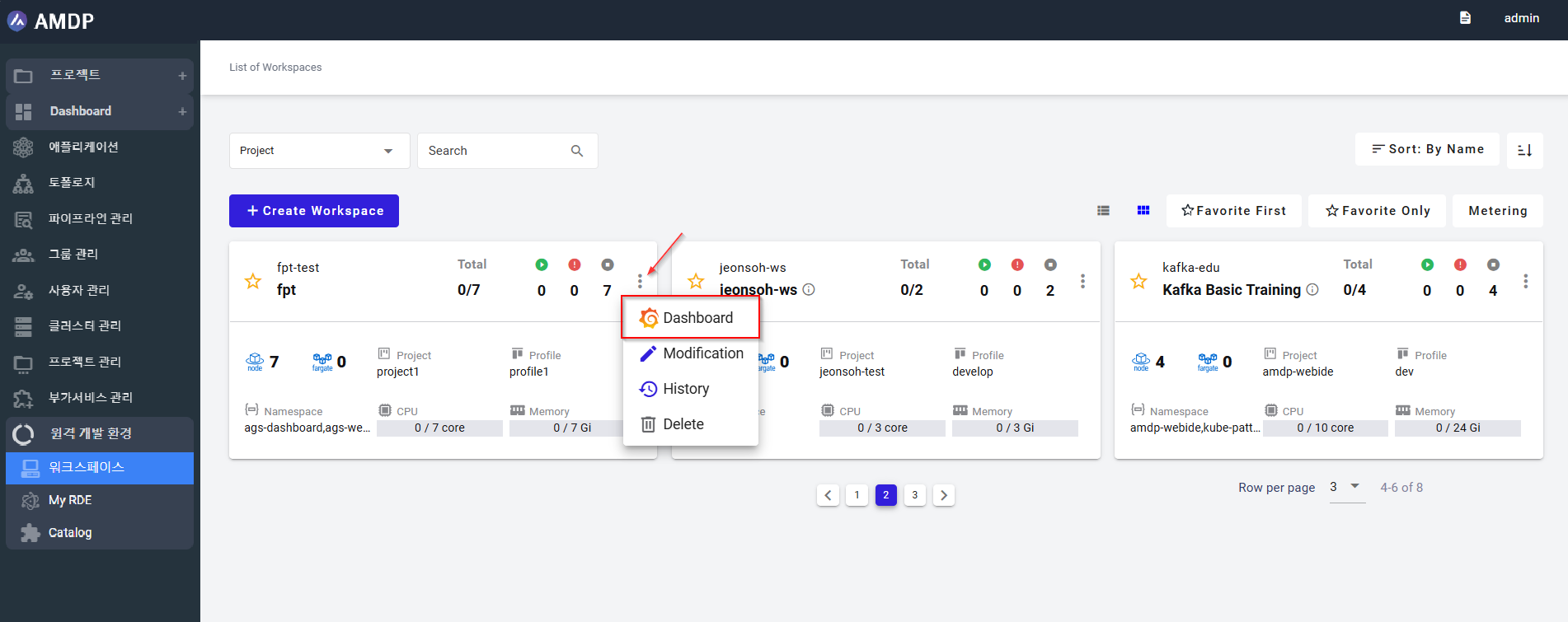Open 토폴로지 topology icon

point(23,183)
